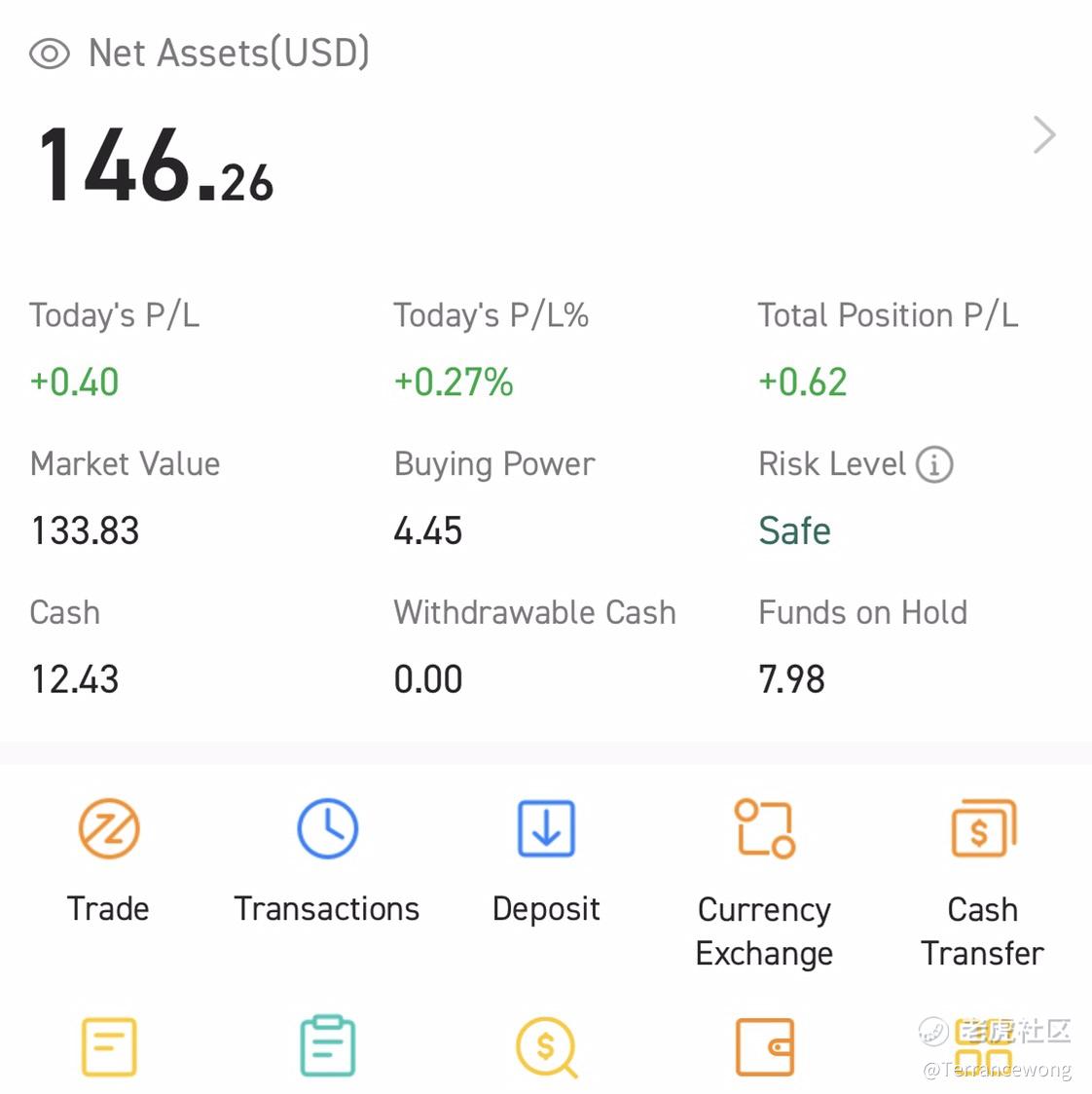1092x1094 pixels.
Task: Open the Trade icon
Action: pyautogui.click(x=108, y=829)
